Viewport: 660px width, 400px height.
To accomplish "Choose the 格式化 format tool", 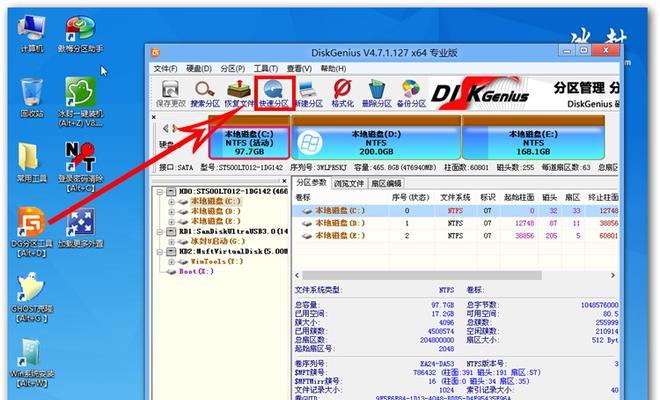I will pyautogui.click(x=343, y=93).
